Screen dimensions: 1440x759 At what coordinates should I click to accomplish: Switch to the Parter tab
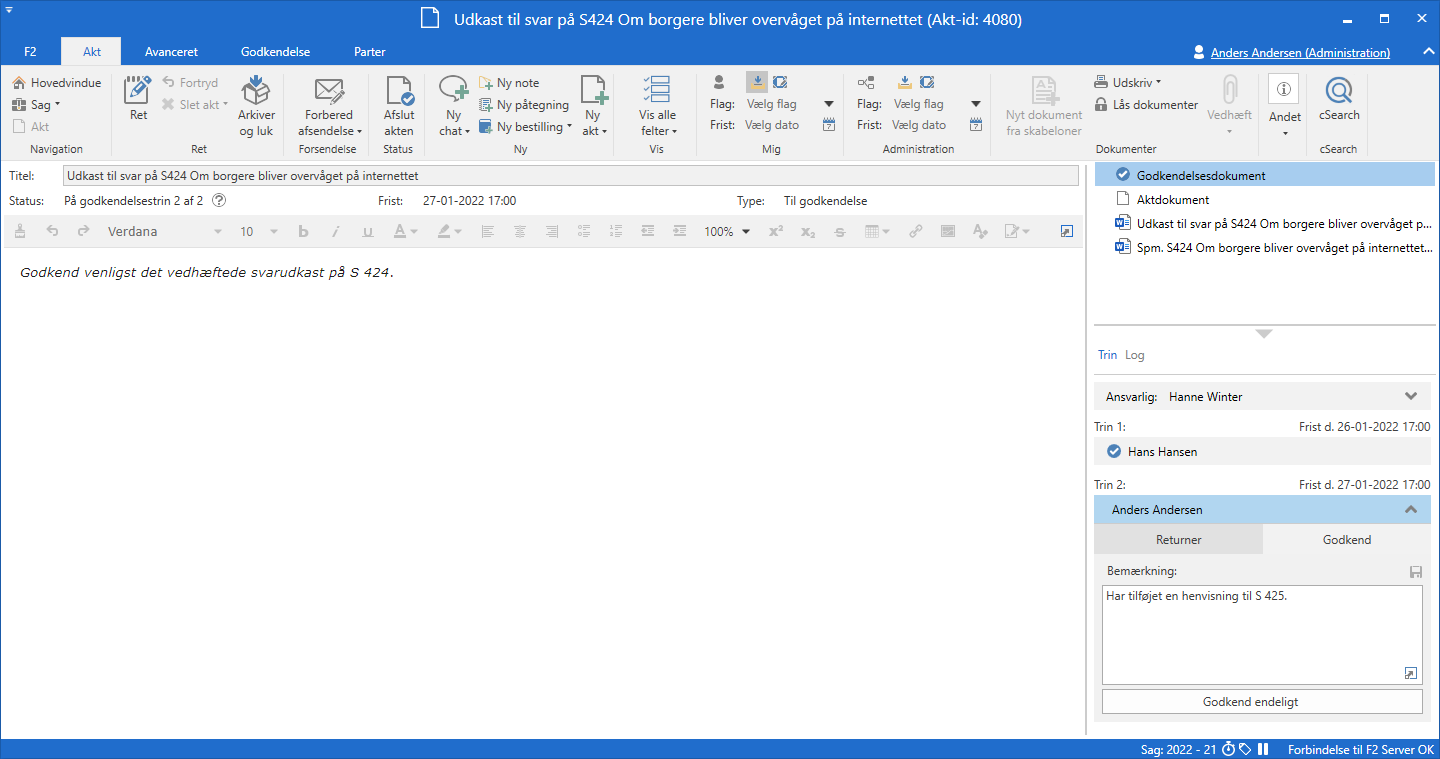tap(369, 52)
